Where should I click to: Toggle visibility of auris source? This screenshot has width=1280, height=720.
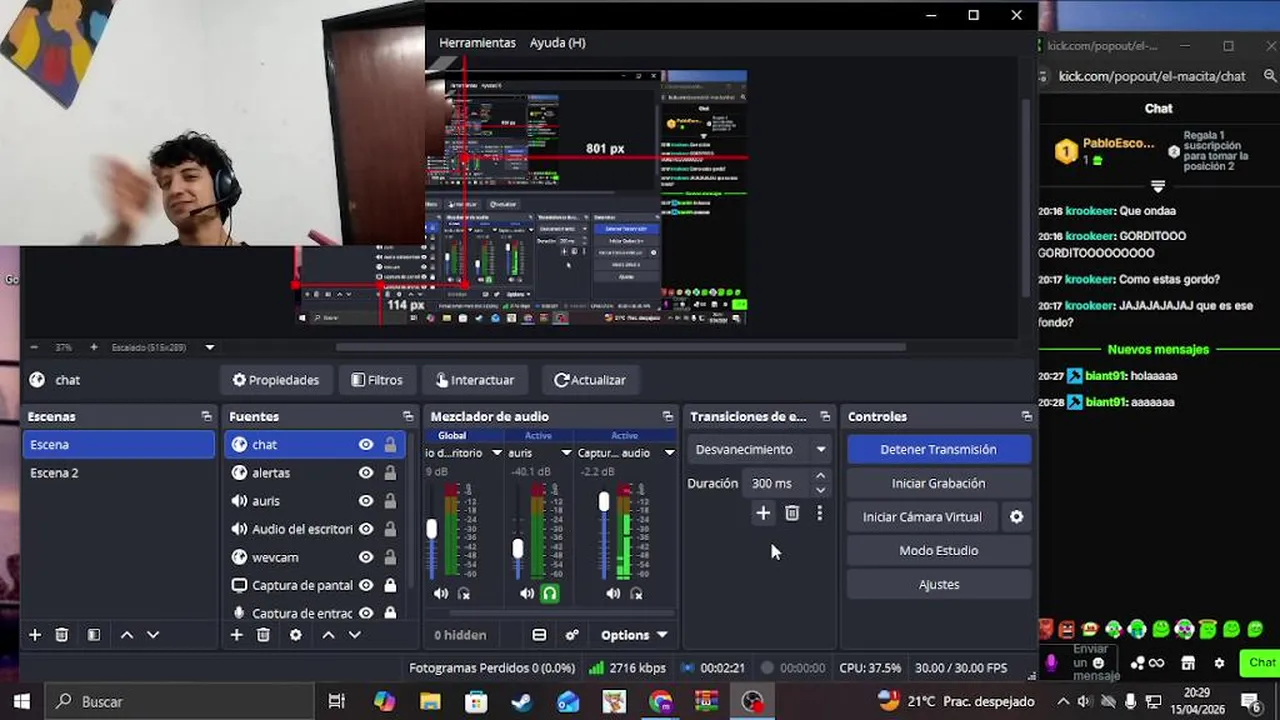tap(366, 501)
